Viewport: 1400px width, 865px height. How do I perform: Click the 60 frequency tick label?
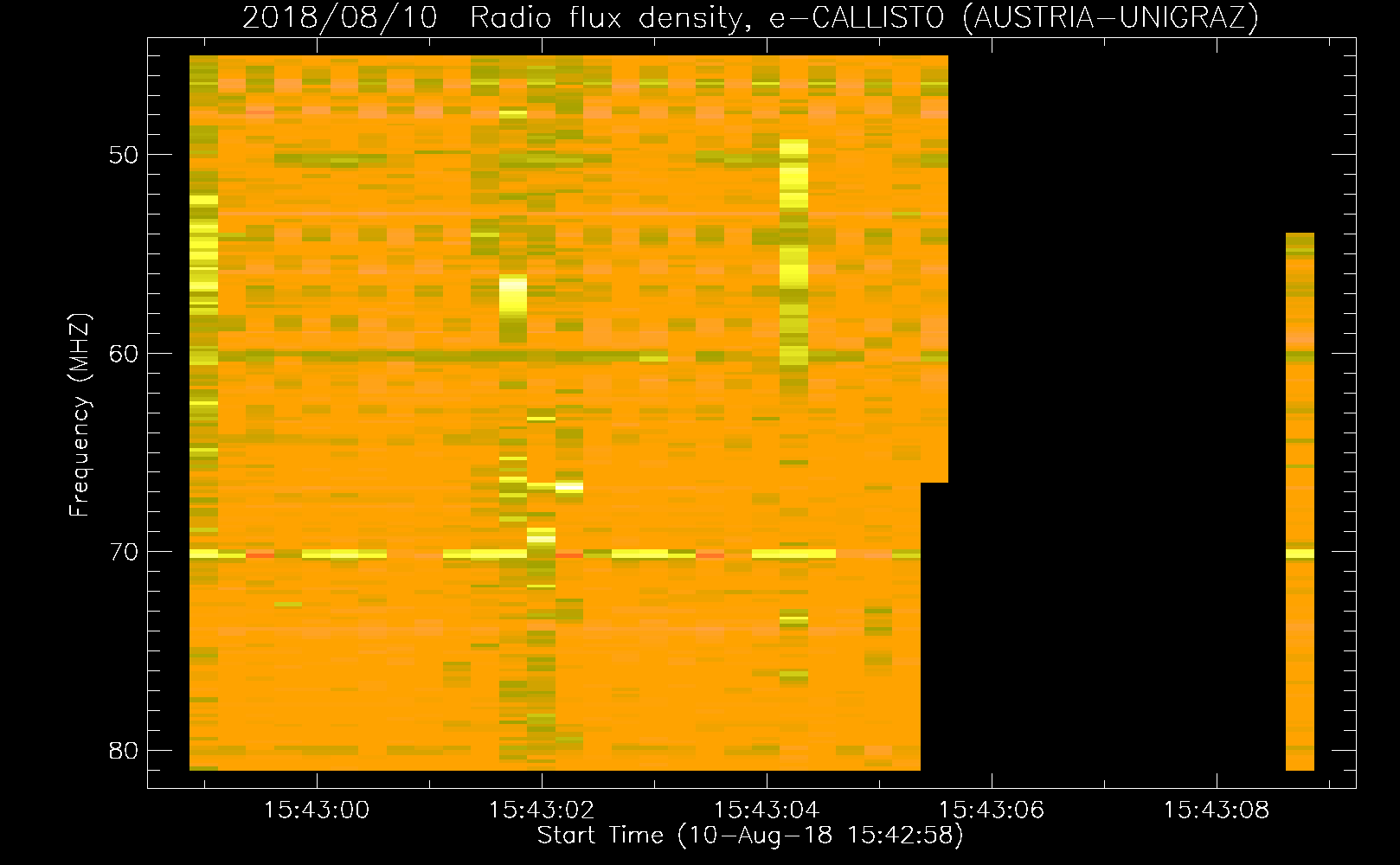click(124, 353)
